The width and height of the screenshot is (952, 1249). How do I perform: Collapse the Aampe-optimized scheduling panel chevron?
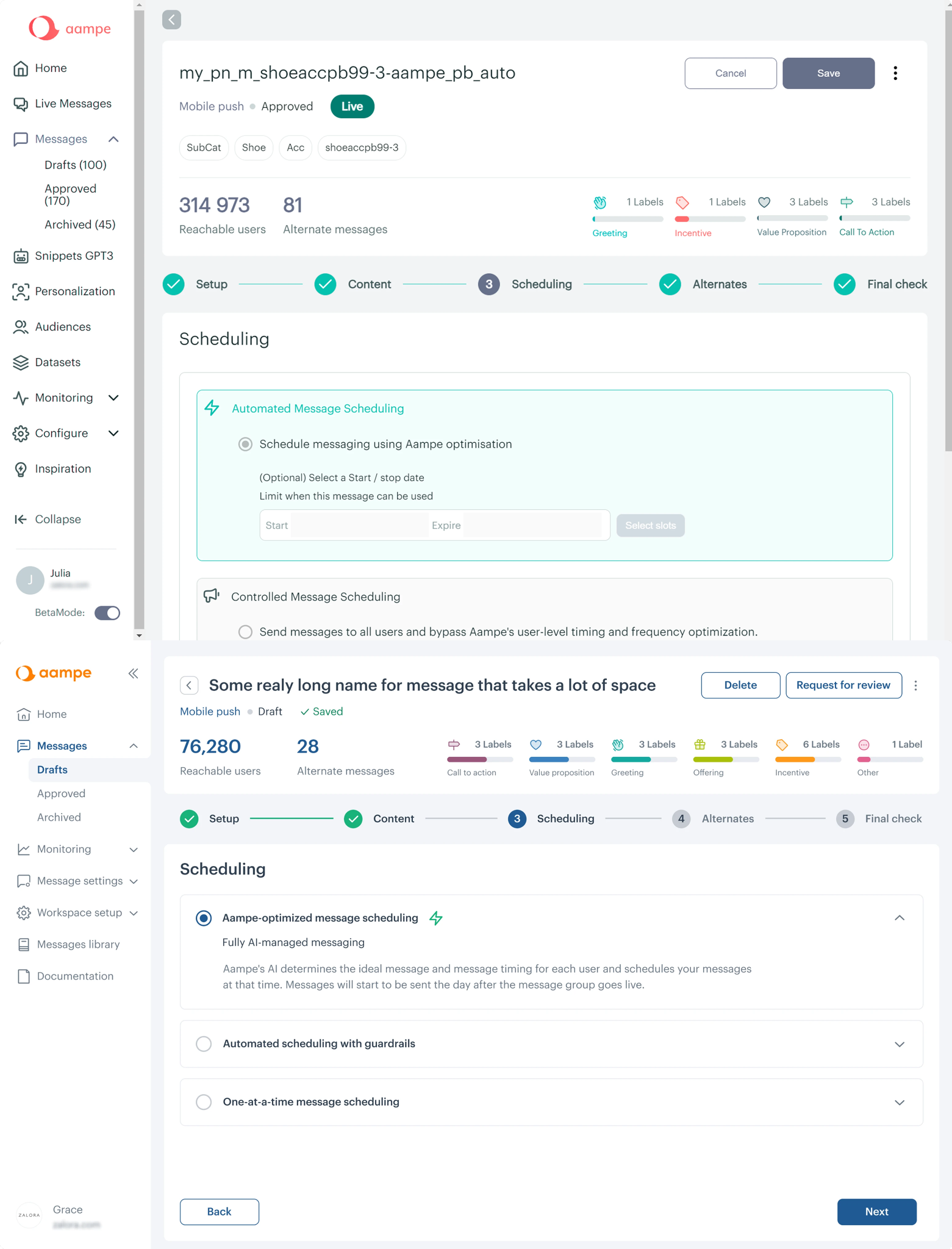899,918
